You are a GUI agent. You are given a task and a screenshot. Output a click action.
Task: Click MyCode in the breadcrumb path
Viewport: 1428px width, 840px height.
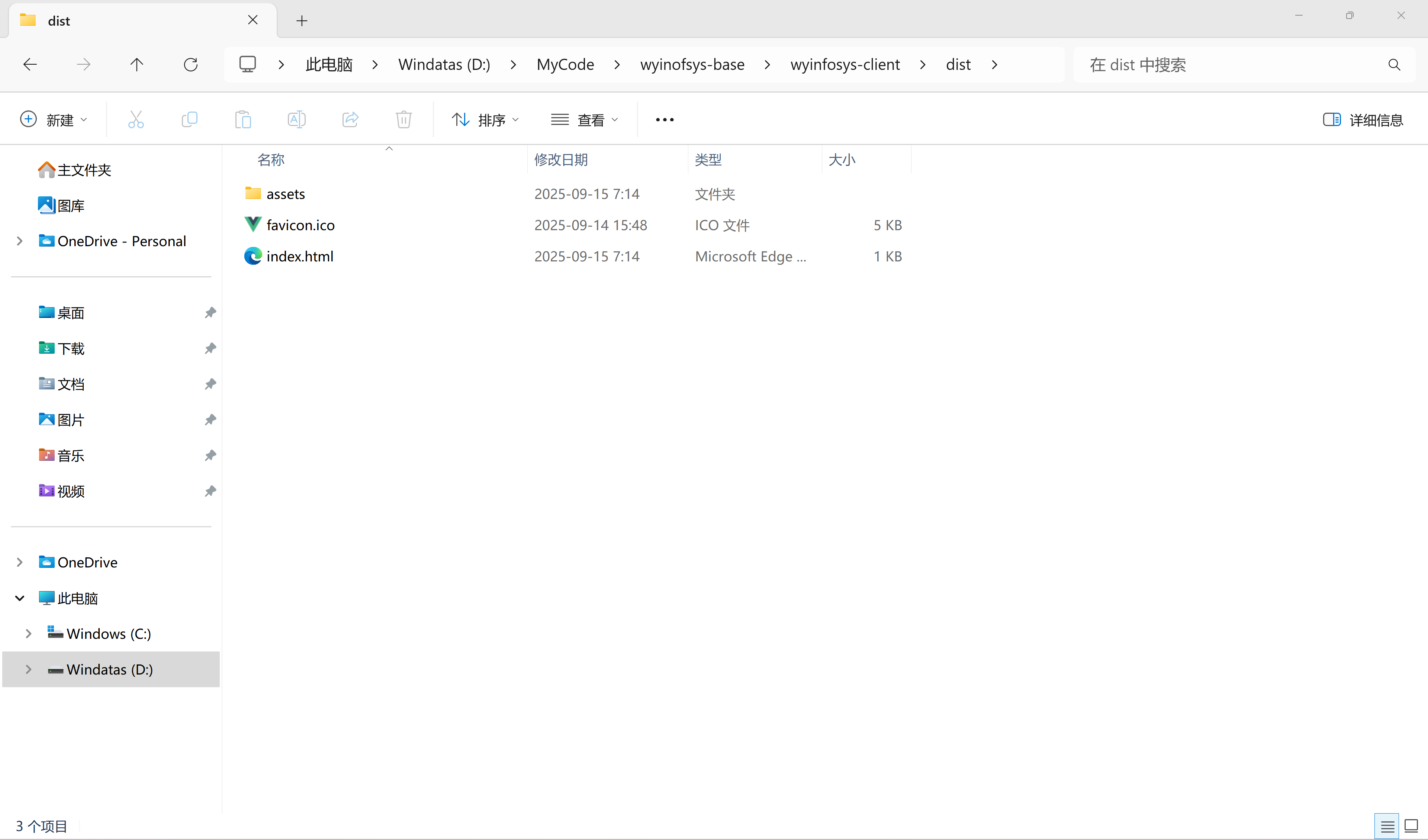pos(565,65)
